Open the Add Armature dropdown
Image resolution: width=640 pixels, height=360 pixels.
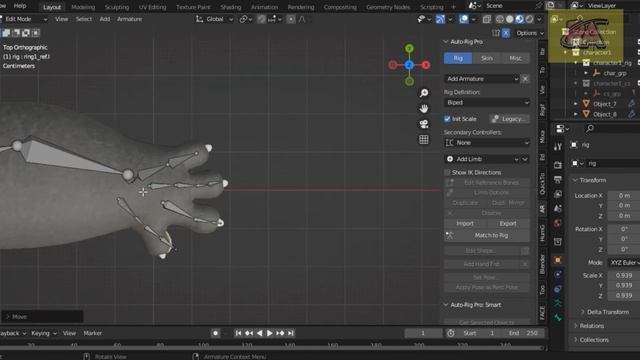pos(482,79)
